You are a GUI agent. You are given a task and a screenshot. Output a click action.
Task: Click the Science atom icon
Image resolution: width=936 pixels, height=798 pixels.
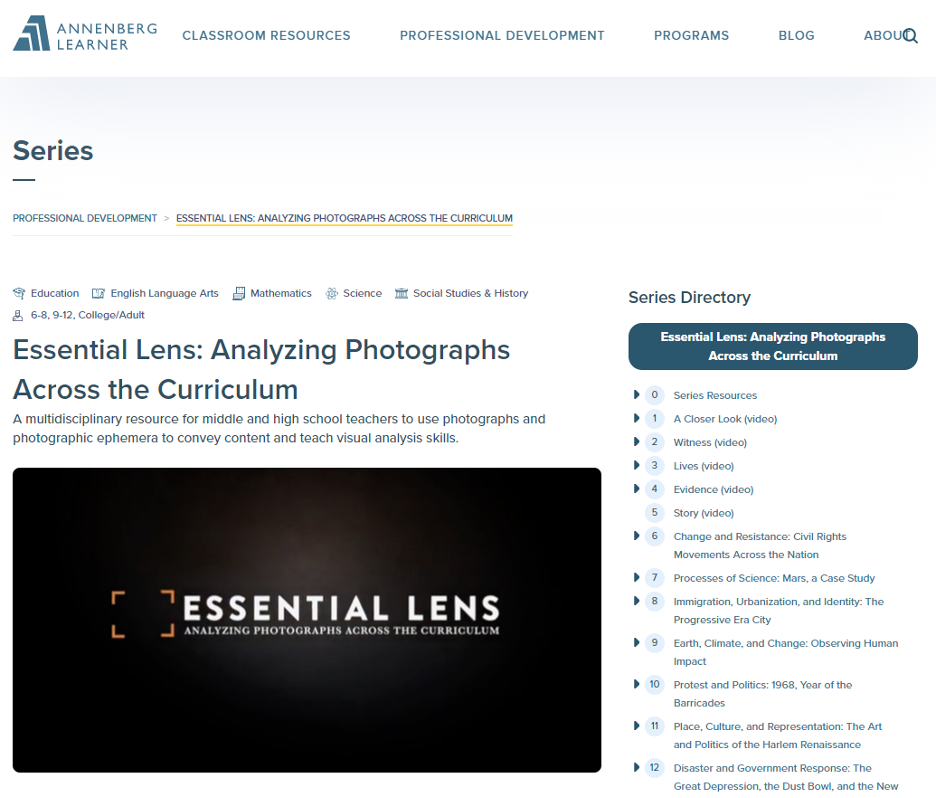point(331,293)
